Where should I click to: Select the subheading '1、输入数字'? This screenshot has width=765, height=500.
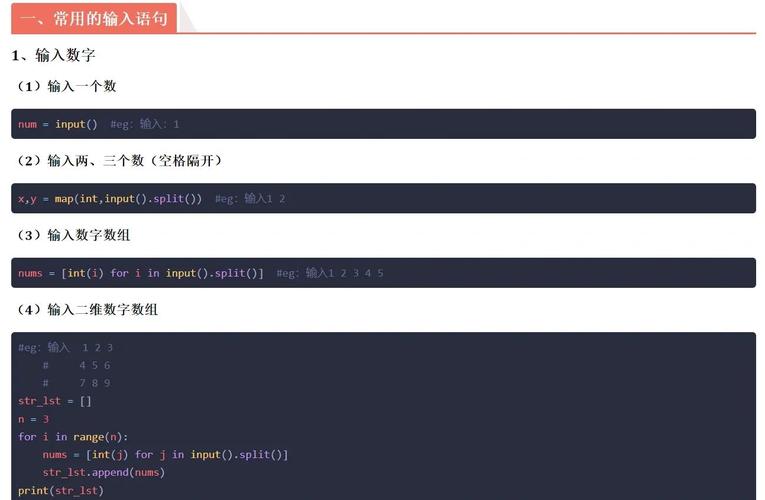point(53,55)
